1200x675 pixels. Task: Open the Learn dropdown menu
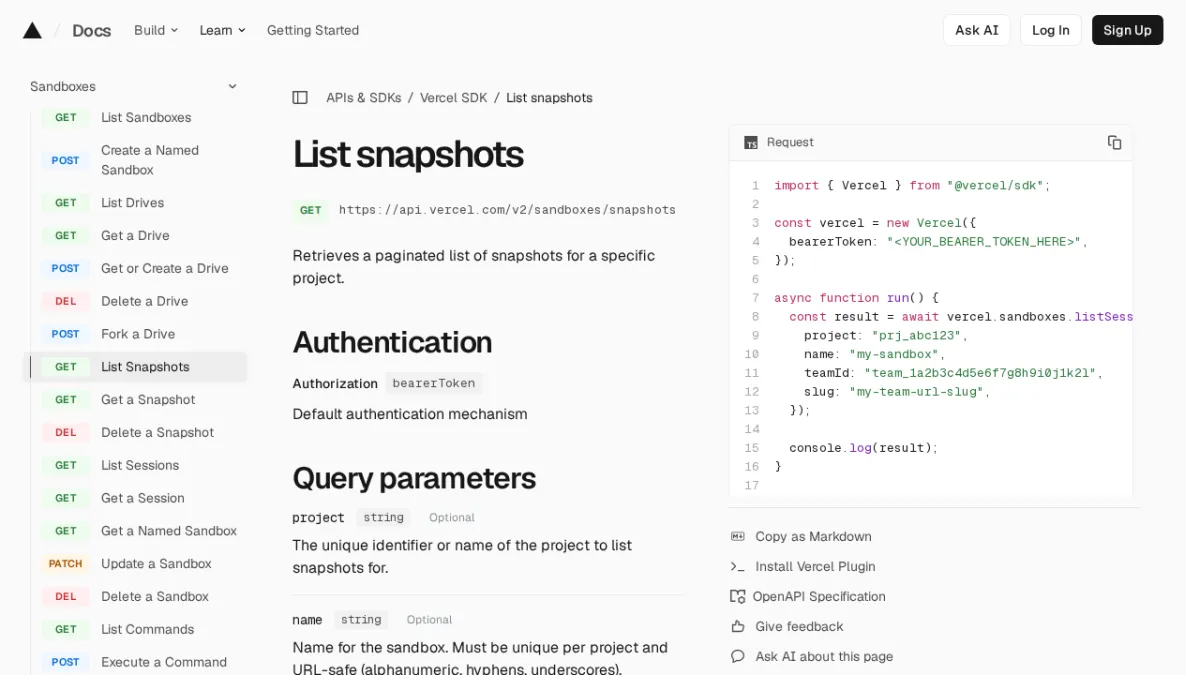pos(222,30)
